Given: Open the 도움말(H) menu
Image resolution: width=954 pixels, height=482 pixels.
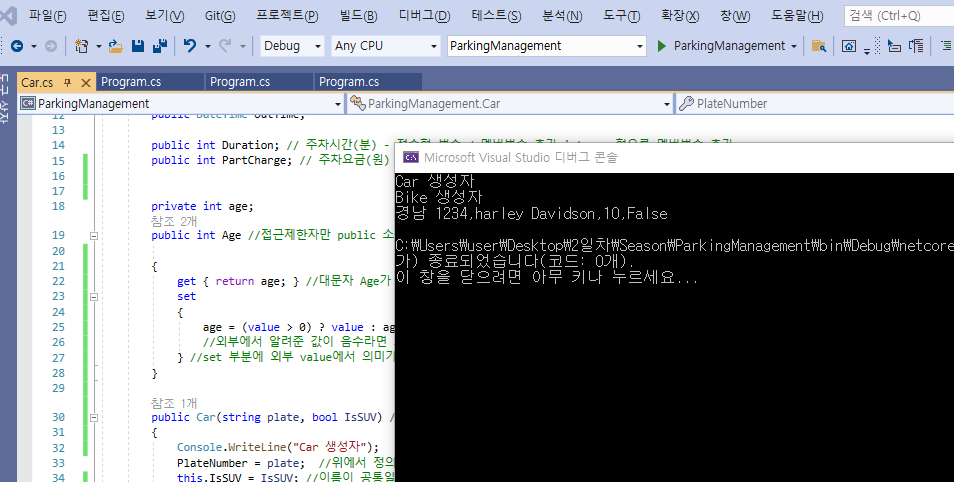Looking at the screenshot, I should point(797,16).
